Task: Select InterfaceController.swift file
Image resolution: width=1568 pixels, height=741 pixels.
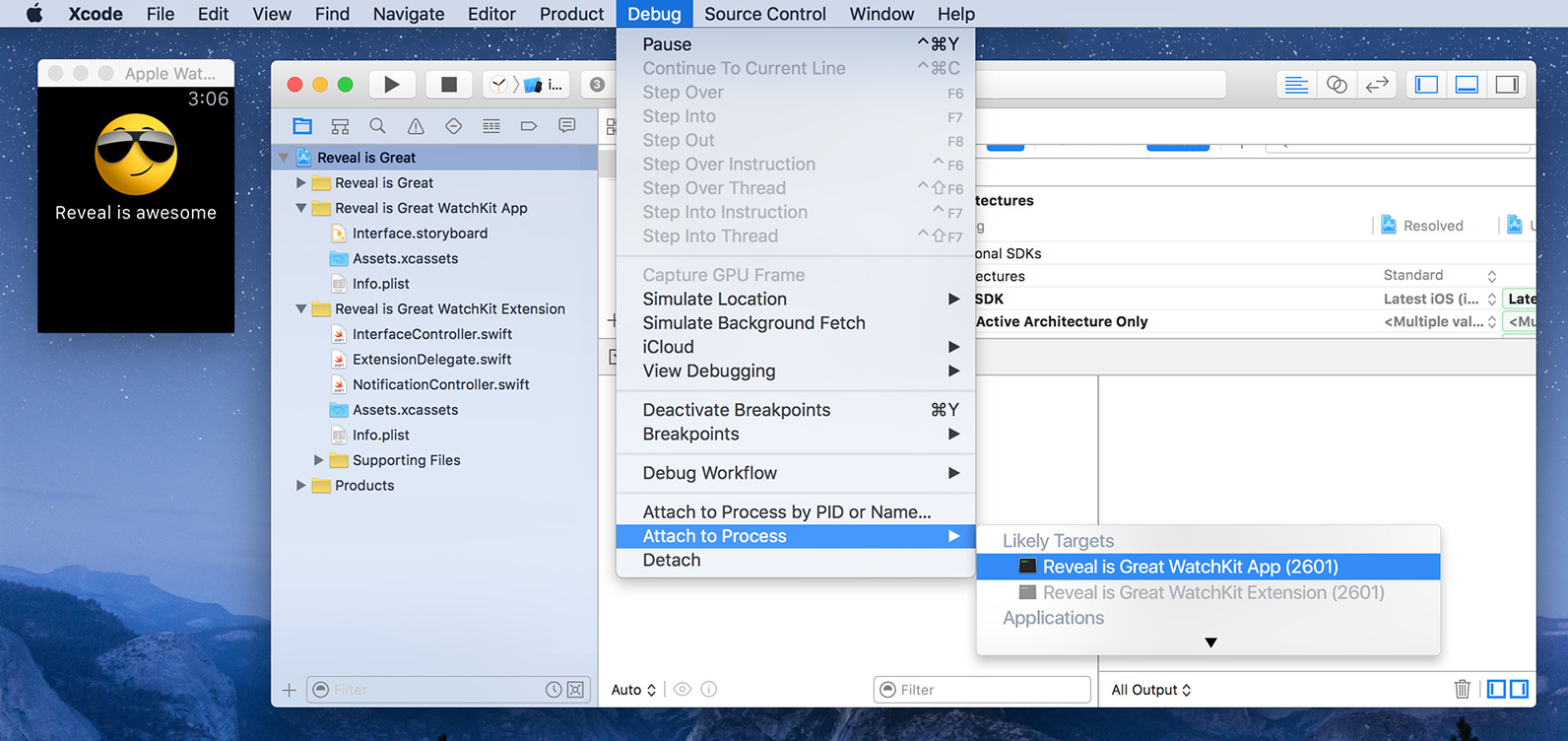Action: [431, 334]
